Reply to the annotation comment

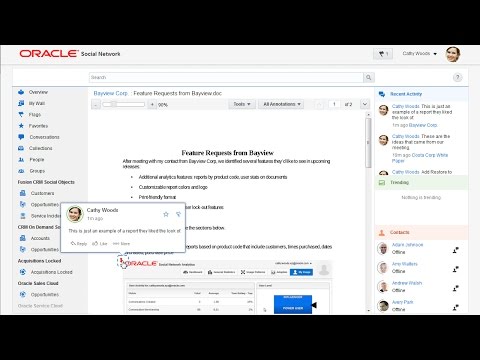point(79,244)
